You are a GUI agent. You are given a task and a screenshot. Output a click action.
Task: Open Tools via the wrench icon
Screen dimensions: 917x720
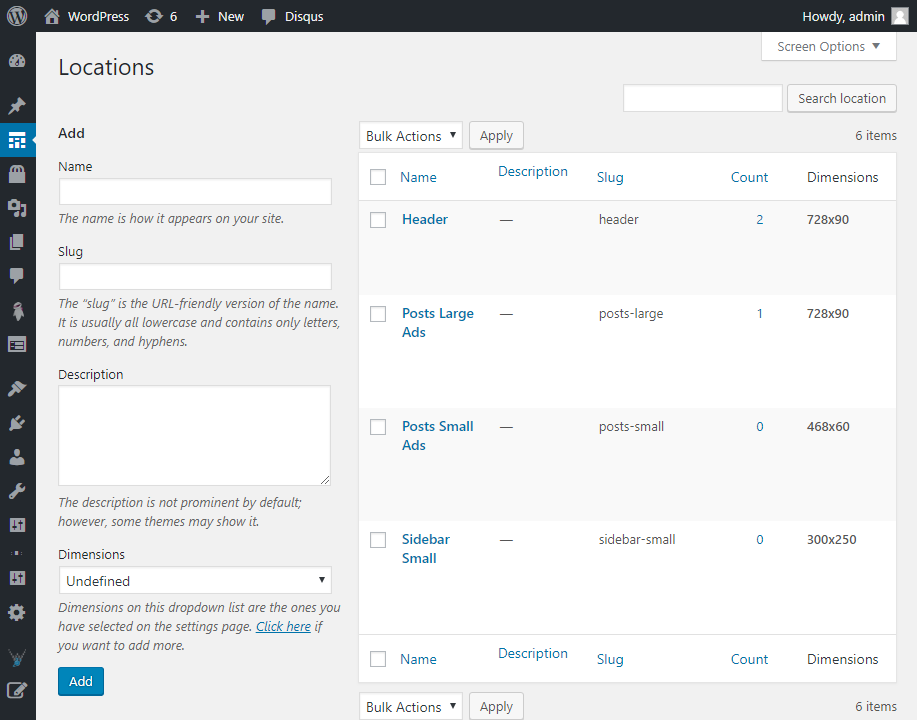coord(17,491)
